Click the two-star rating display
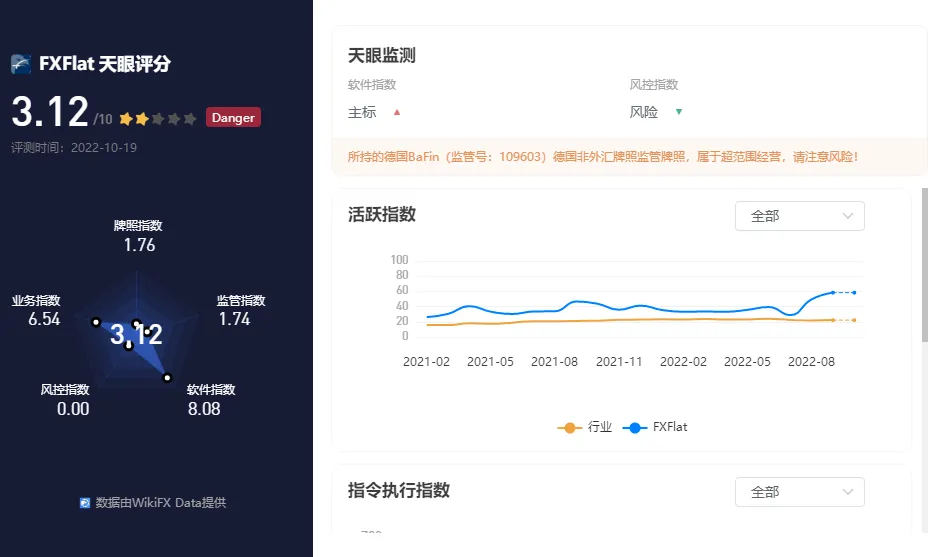This screenshot has height=557, width=928. (x=157, y=119)
